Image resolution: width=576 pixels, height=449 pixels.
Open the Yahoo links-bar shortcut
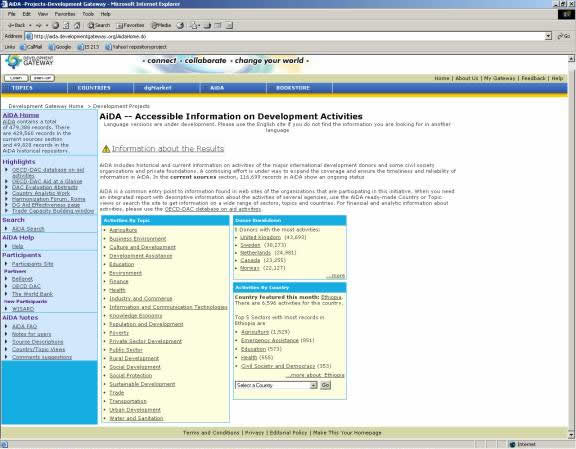tap(136, 47)
